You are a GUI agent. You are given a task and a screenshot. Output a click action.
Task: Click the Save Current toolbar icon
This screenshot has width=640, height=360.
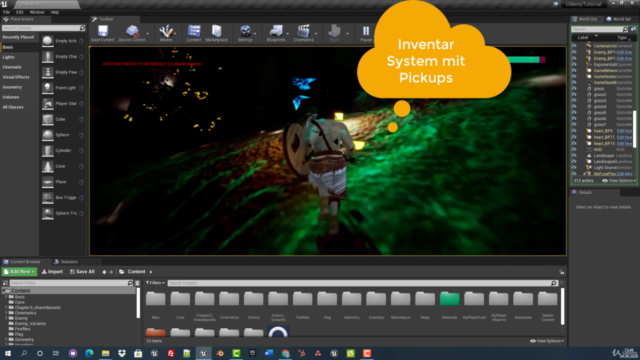(x=102, y=31)
